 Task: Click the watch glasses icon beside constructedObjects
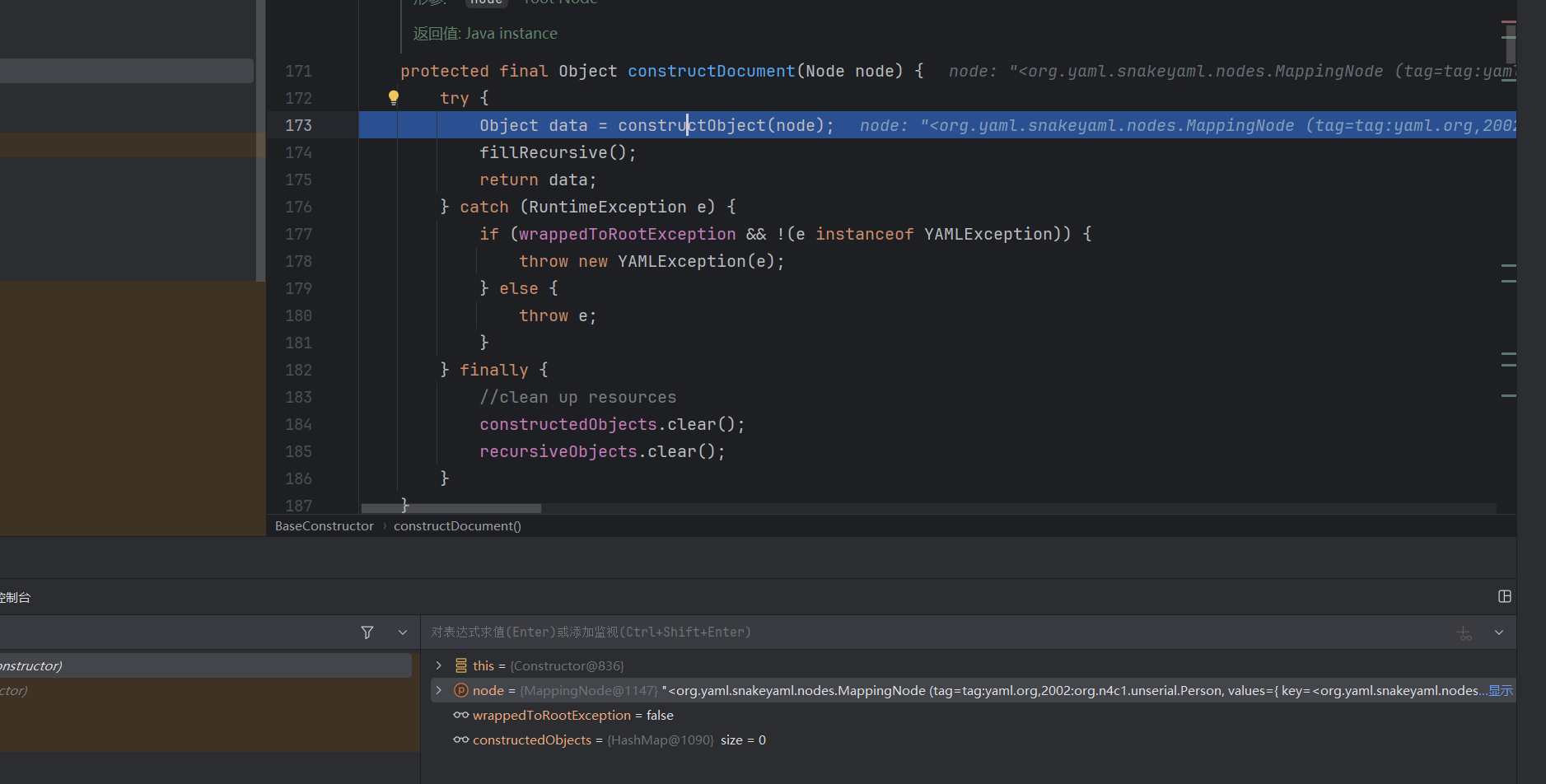(461, 740)
